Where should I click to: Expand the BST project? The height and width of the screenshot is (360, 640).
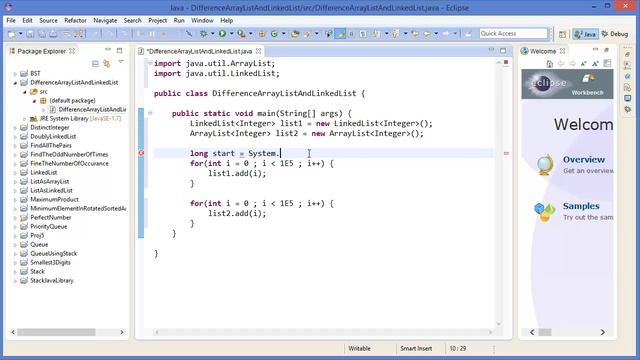pos(16,74)
